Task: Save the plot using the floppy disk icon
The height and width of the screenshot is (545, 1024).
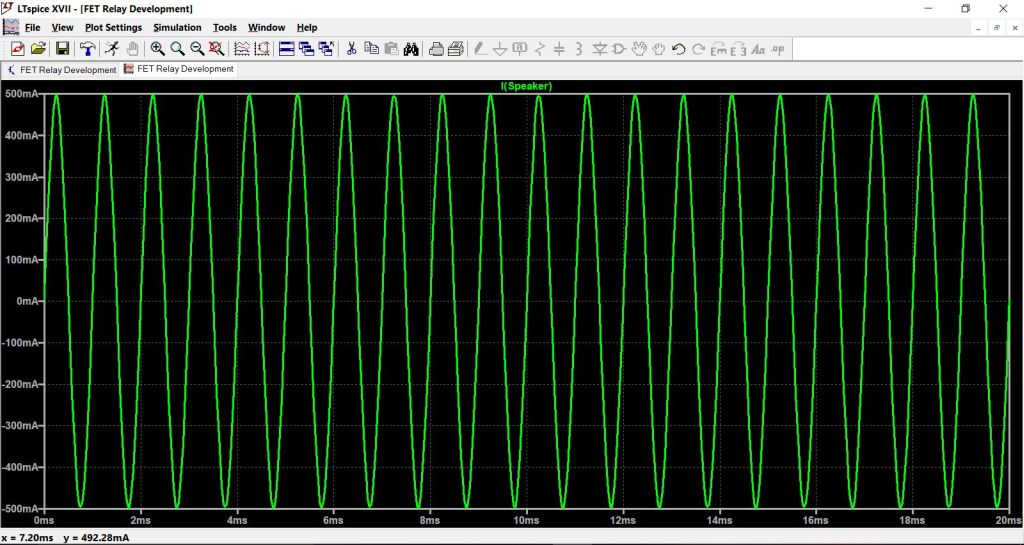Action: coord(63,49)
